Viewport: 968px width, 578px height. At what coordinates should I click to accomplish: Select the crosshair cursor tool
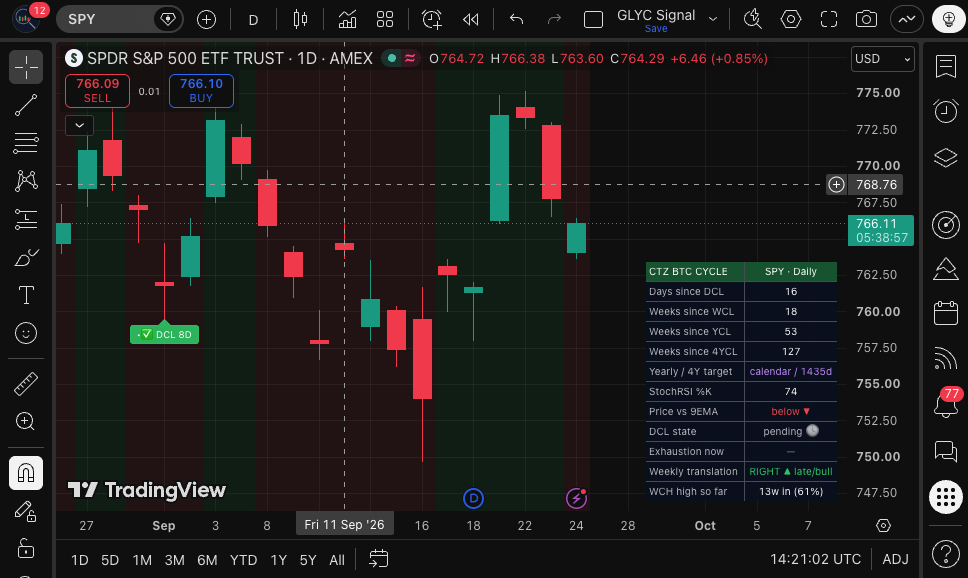[x=26, y=67]
